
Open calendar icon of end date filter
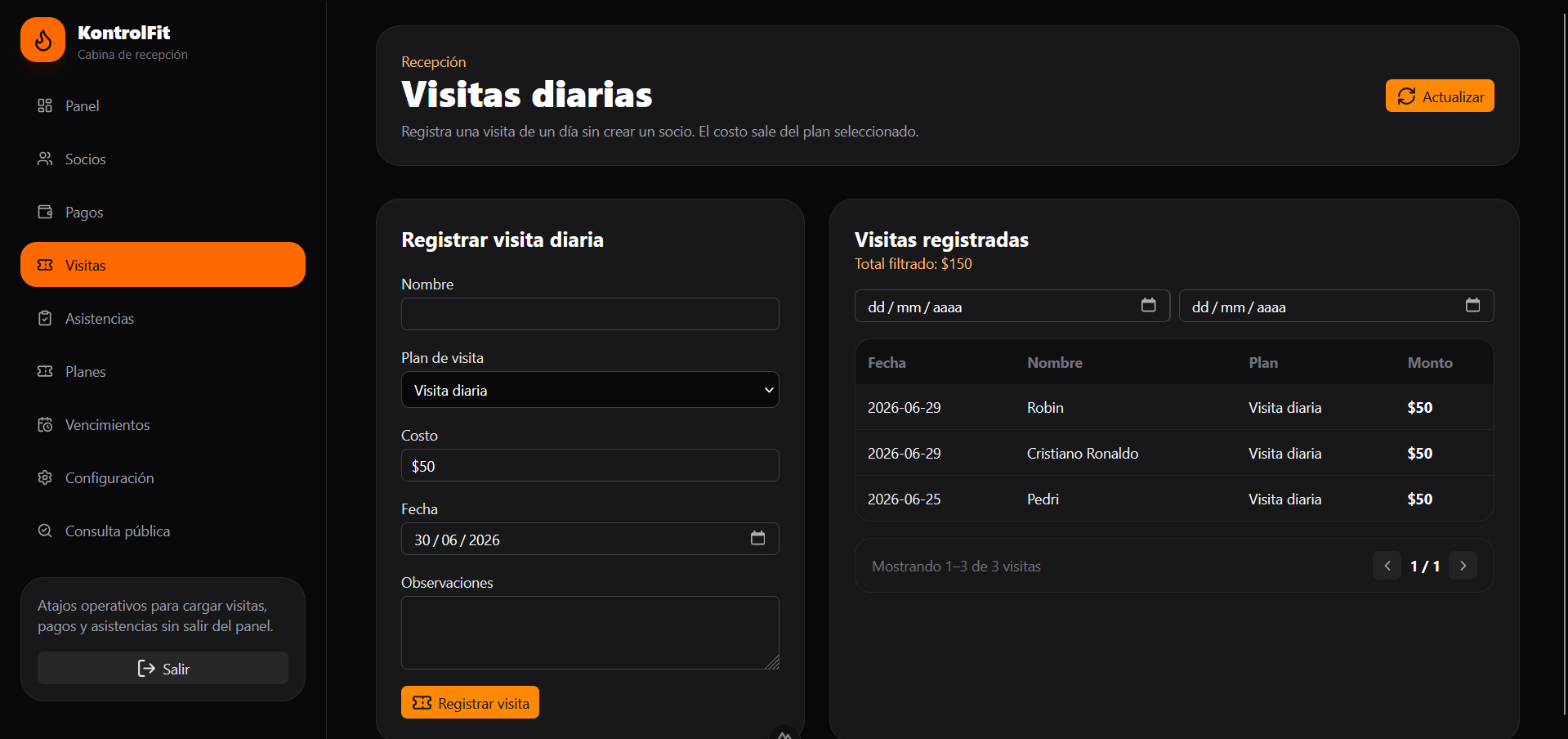(1472, 305)
